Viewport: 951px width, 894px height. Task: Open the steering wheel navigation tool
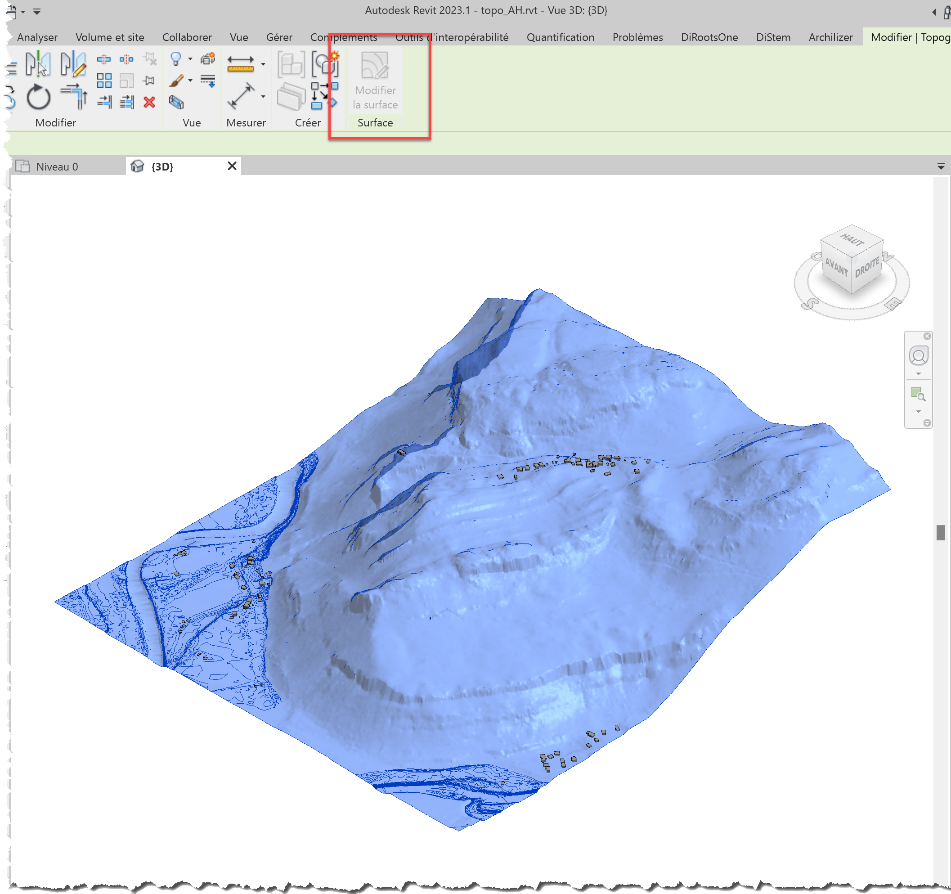click(x=918, y=356)
